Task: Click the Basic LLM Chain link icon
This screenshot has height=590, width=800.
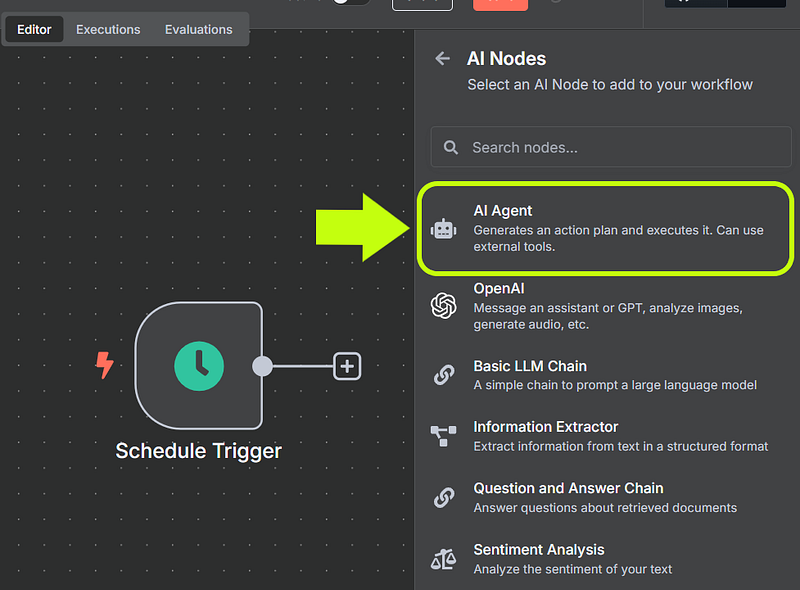Action: point(444,375)
